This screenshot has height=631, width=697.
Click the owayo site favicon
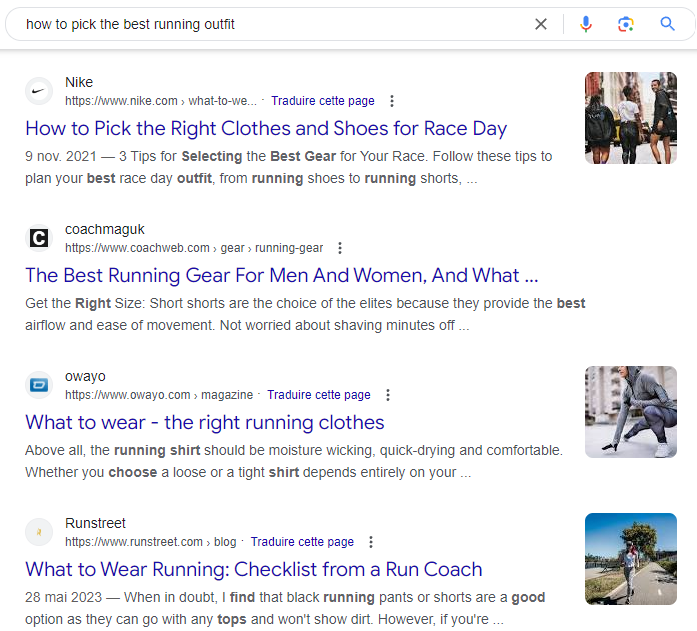(x=39, y=385)
